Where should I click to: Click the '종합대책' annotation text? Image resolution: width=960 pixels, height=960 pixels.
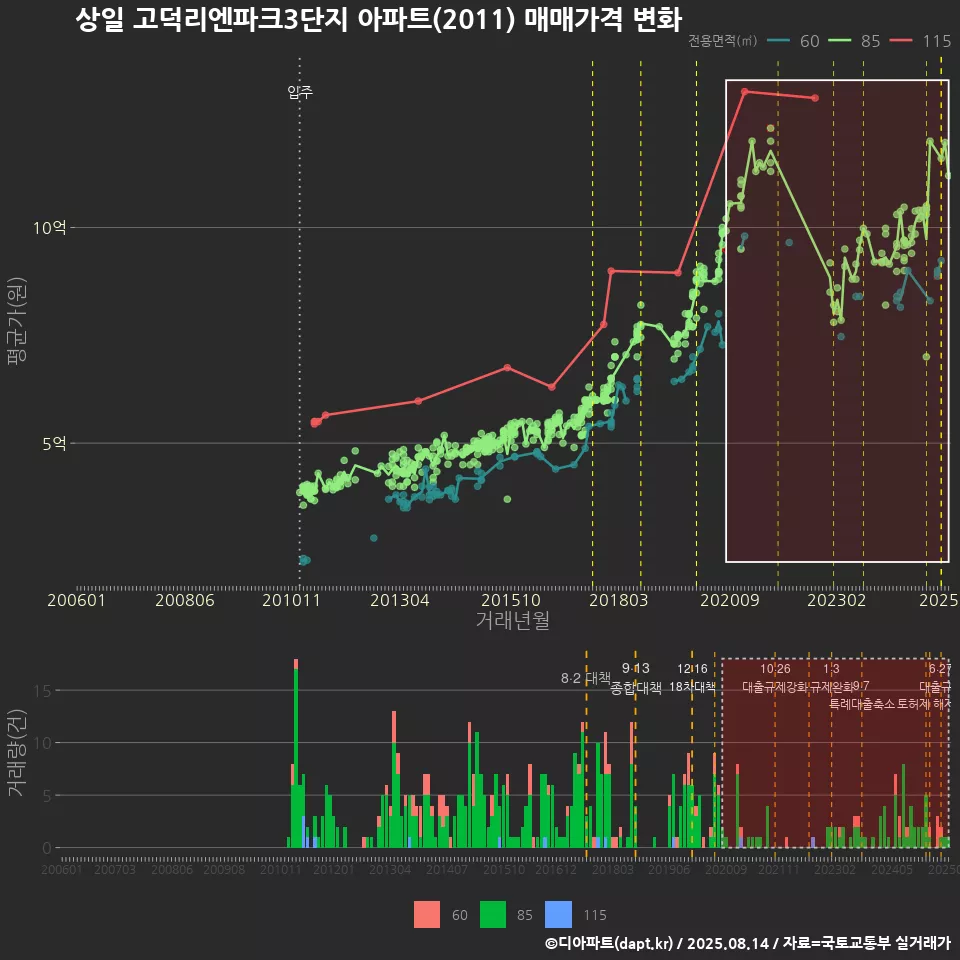pos(636,688)
